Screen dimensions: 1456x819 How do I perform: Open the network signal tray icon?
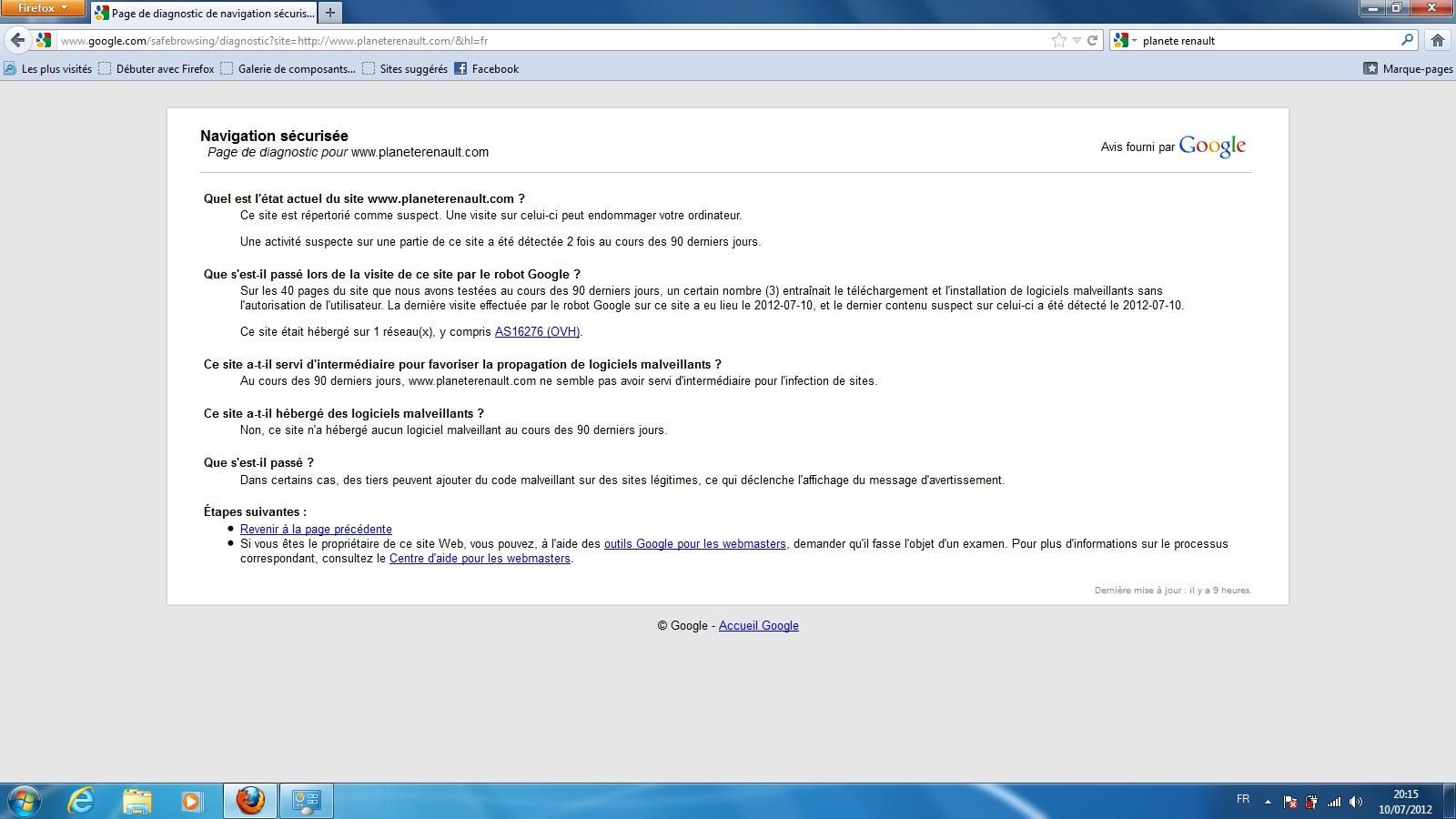(1334, 802)
